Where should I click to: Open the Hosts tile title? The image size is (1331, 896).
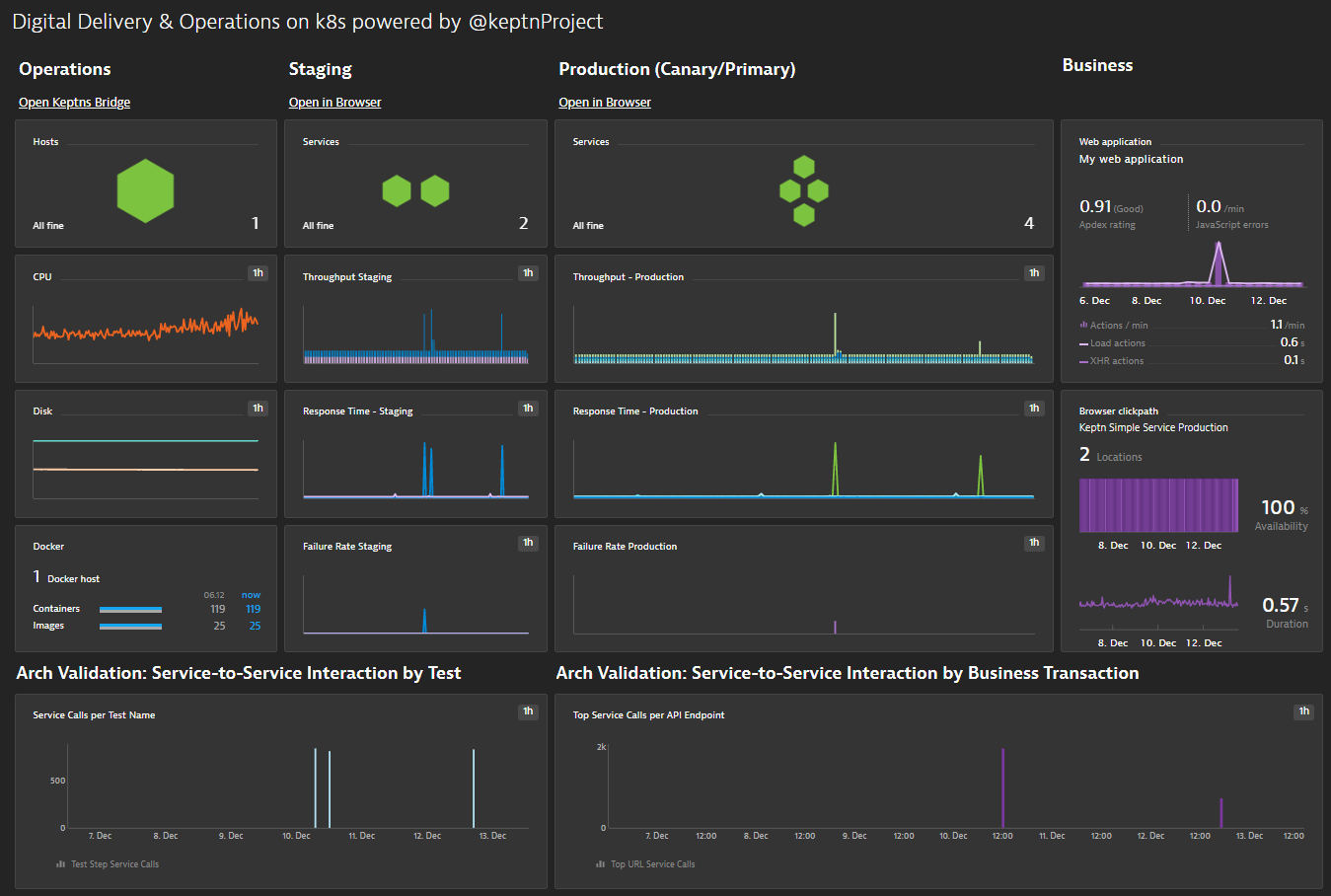click(x=45, y=142)
